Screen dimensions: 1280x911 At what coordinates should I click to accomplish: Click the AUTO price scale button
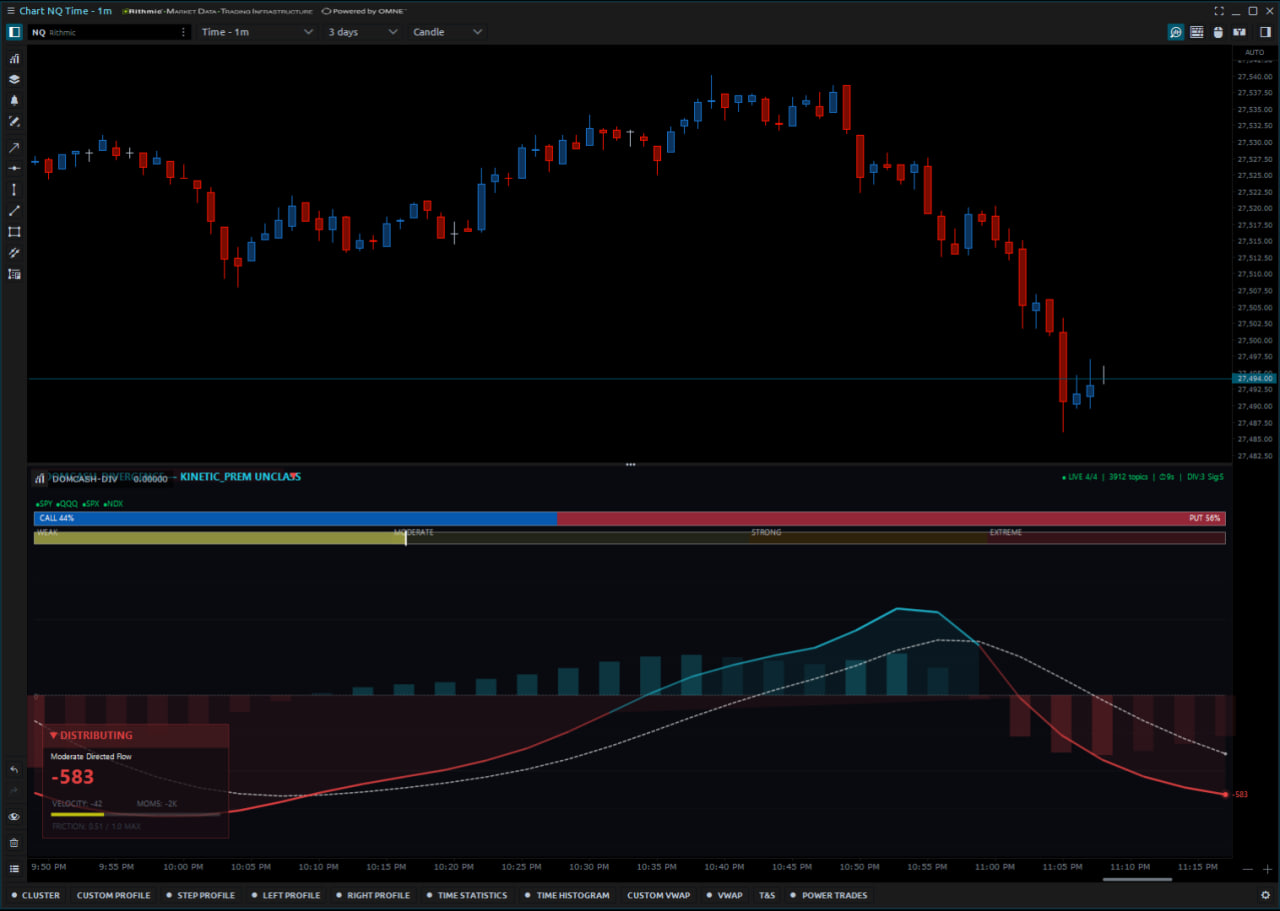pos(1254,52)
